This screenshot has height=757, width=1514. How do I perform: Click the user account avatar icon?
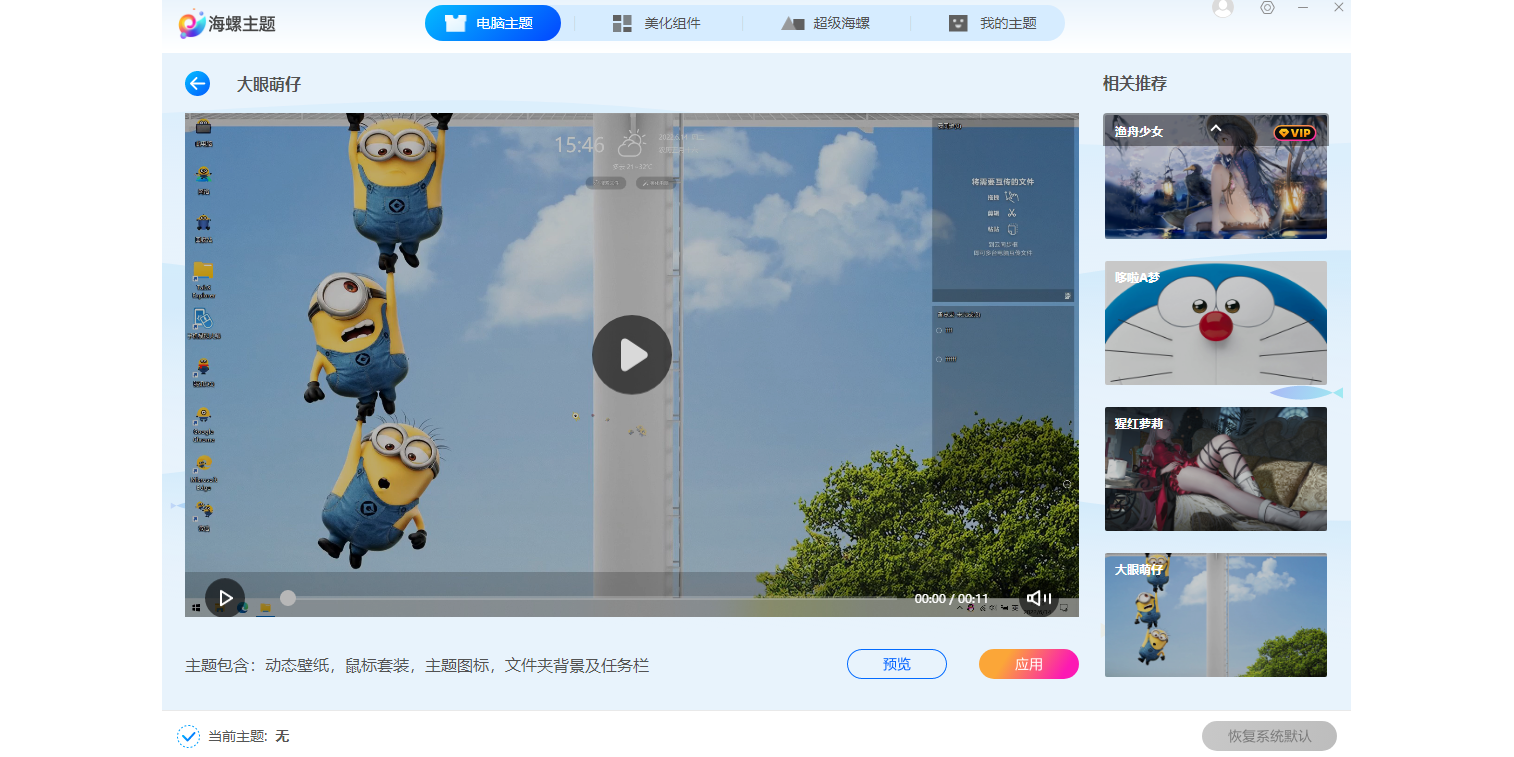click(x=1222, y=8)
